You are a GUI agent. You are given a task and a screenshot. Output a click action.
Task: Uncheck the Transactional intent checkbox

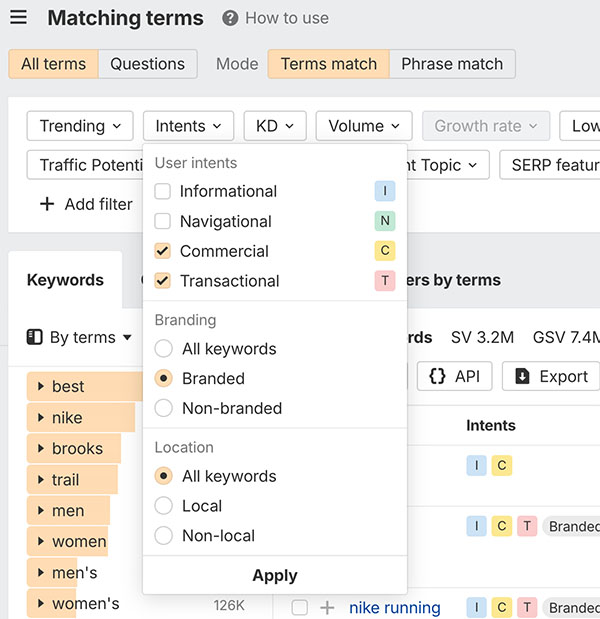(x=163, y=281)
